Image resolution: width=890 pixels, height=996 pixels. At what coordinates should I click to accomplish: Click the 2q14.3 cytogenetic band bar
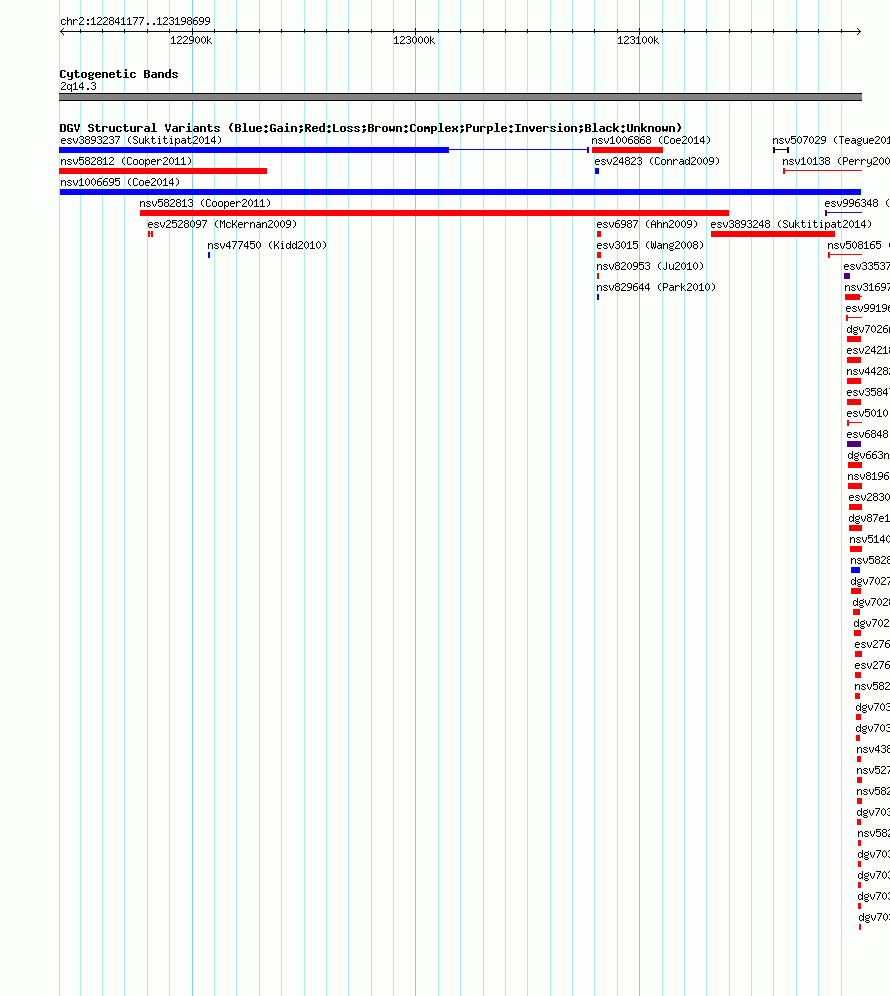[461, 97]
